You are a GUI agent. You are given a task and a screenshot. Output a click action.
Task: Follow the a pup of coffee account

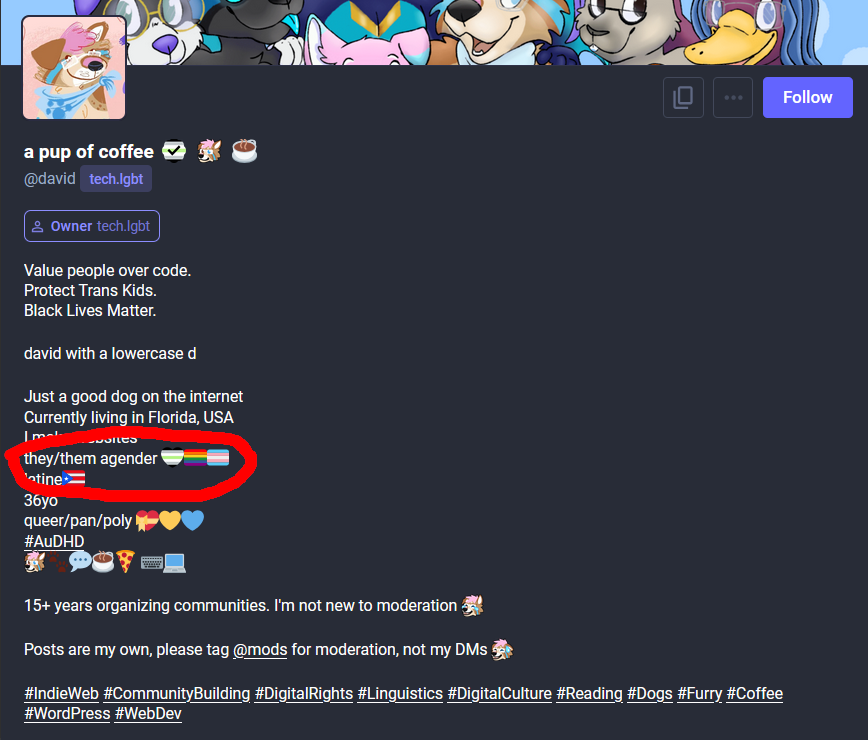[x=808, y=97]
